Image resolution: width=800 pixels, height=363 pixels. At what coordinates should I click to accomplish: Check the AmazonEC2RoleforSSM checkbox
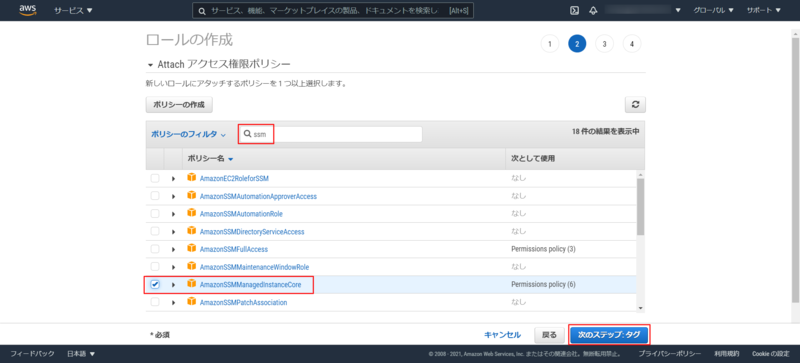tap(155, 178)
